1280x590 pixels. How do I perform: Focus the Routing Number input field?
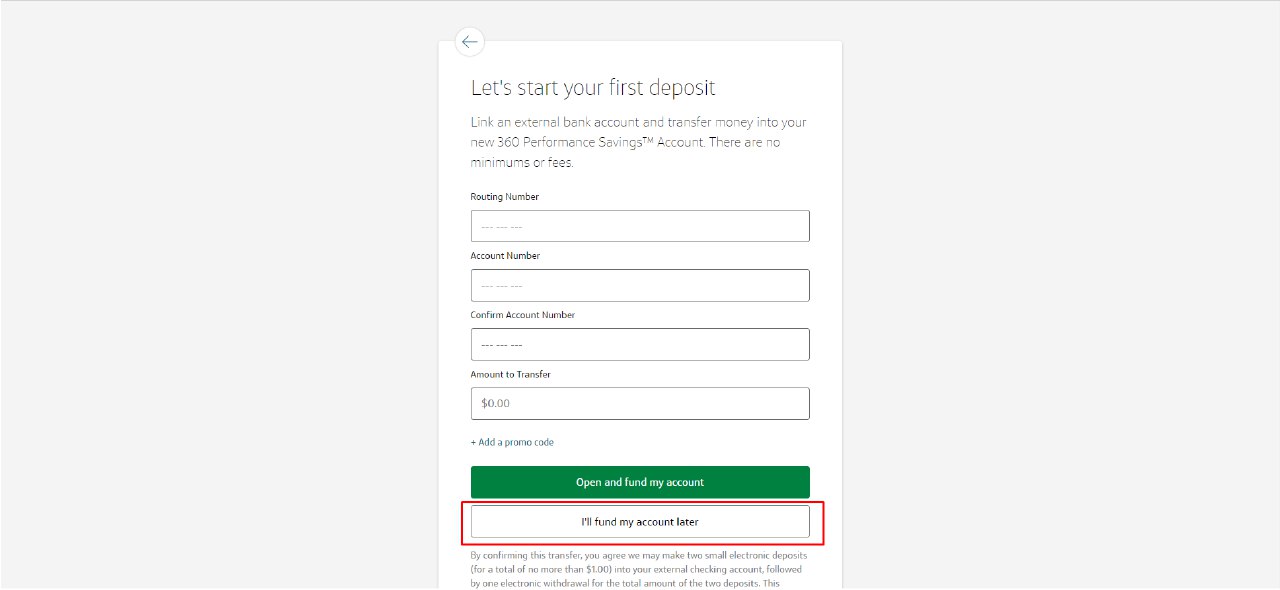pyautogui.click(x=640, y=226)
